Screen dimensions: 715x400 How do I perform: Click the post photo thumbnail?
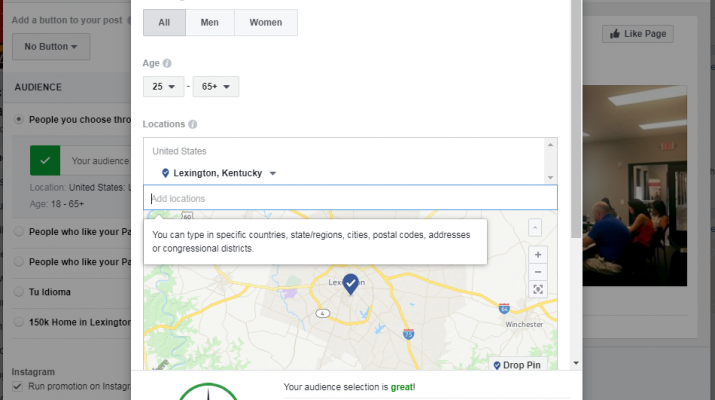click(635, 186)
